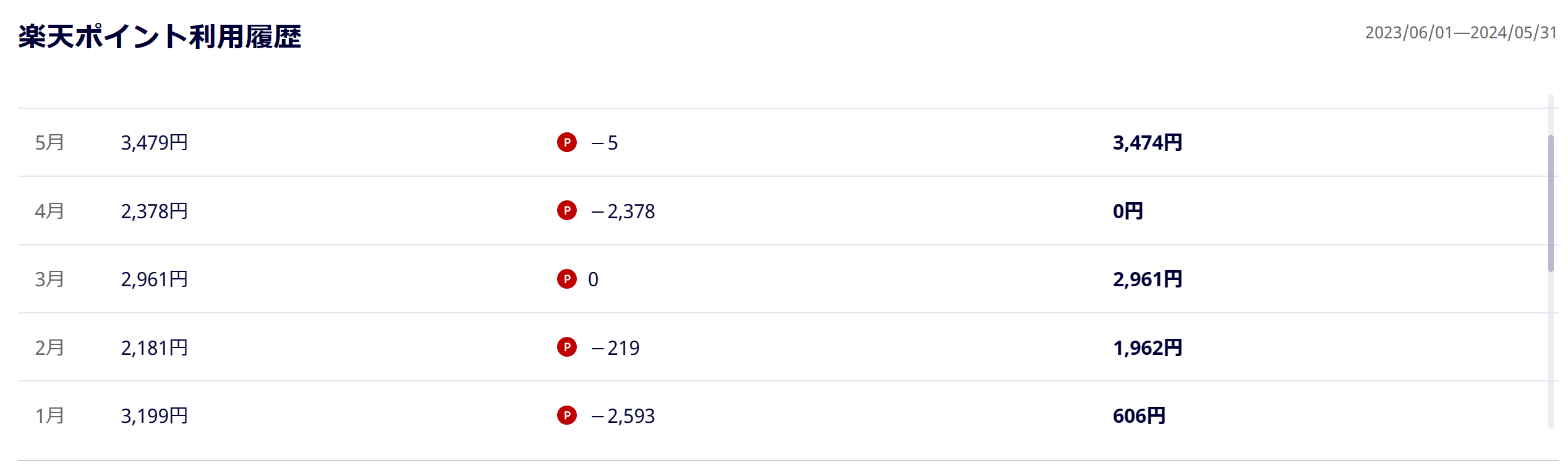Viewport: 1568px width, 468px height.
Task: Select the 3月 month label
Action: point(49,279)
